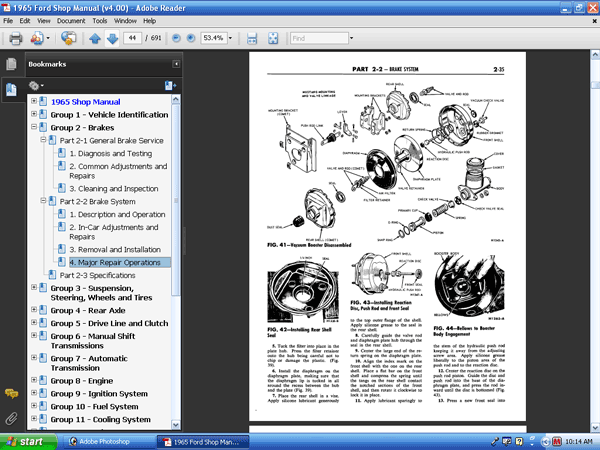Viewport: 600px width, 450px height.
Task: Open the Attachments paperclip panel
Action: [11, 418]
